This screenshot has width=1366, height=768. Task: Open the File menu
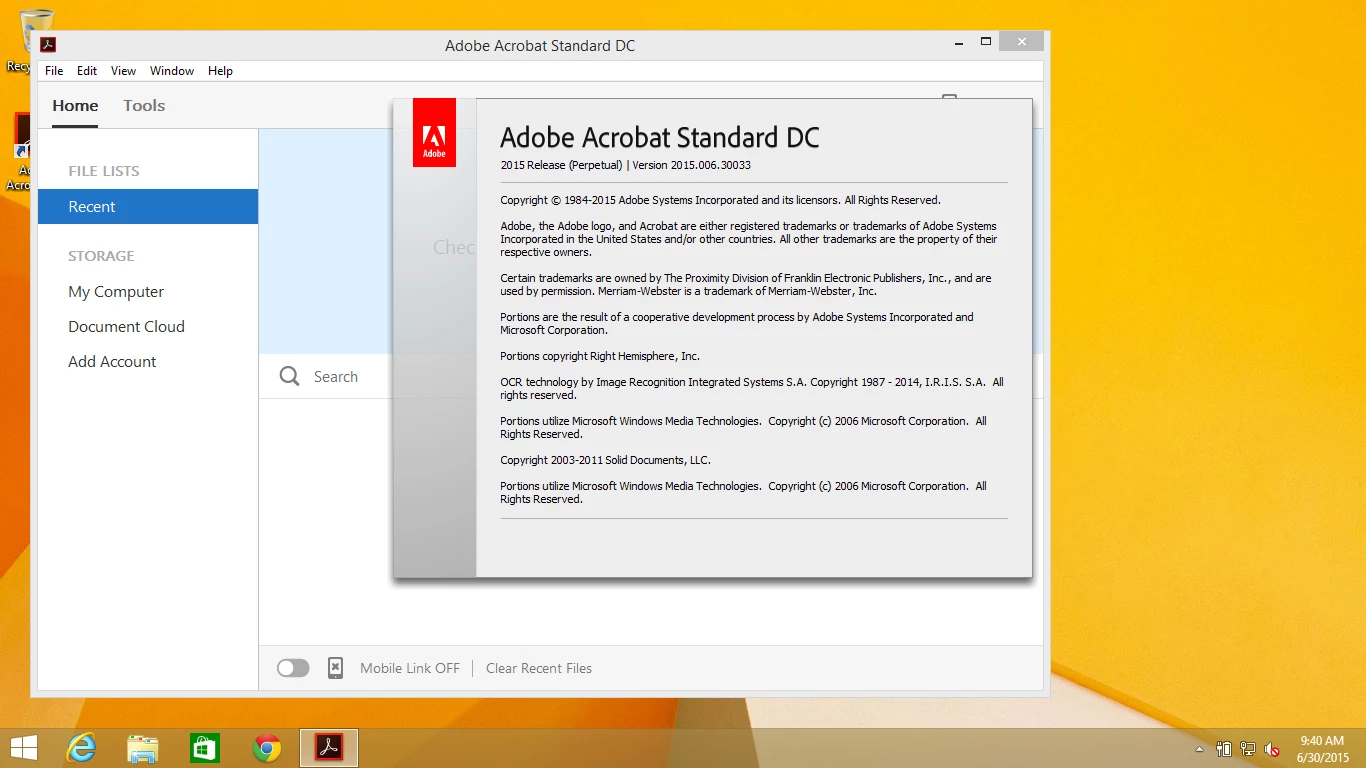(x=54, y=71)
